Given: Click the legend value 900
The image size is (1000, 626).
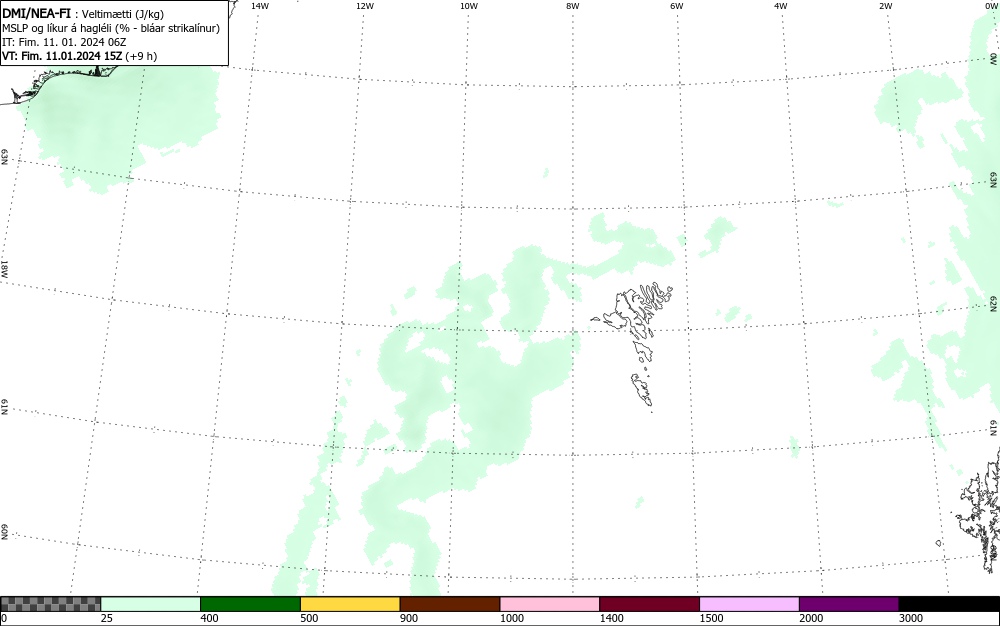Looking at the screenshot, I should (x=409, y=618).
